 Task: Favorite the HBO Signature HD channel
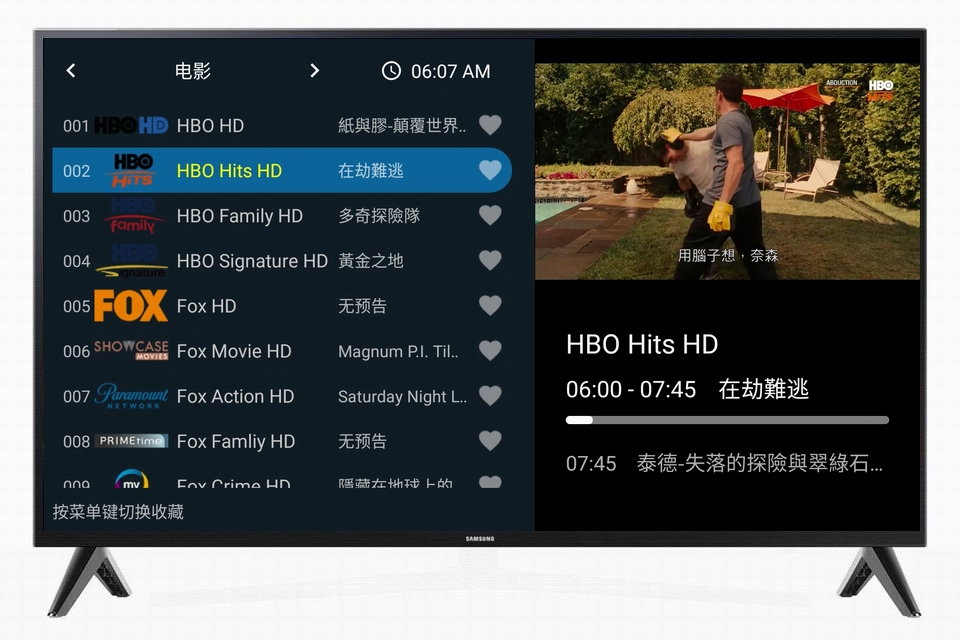click(x=490, y=260)
